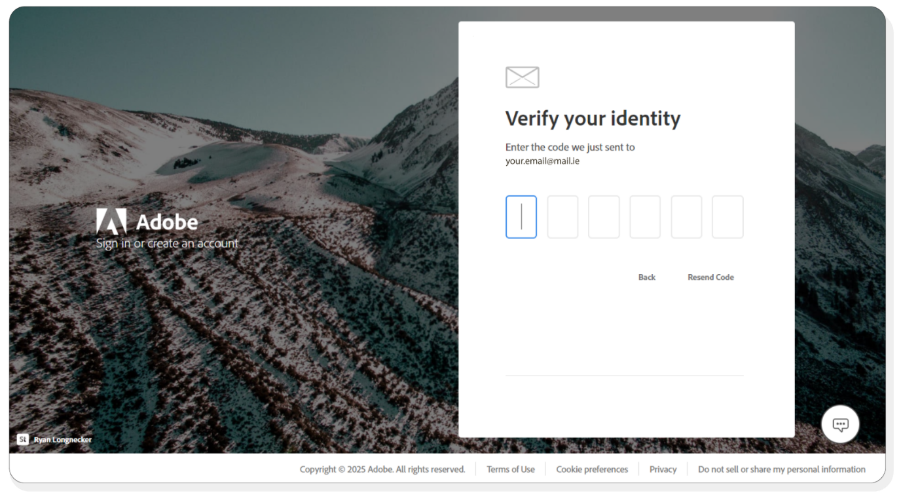Click the envelope mail icon

[522, 77]
